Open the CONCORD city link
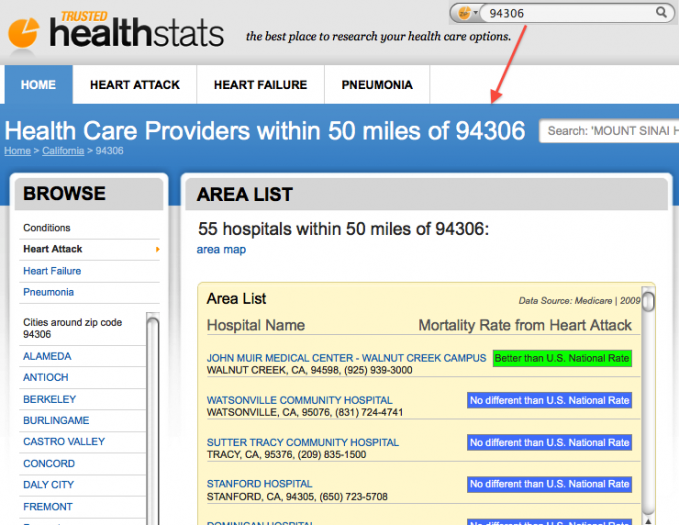Viewport: 679px width, 525px height. (x=49, y=463)
